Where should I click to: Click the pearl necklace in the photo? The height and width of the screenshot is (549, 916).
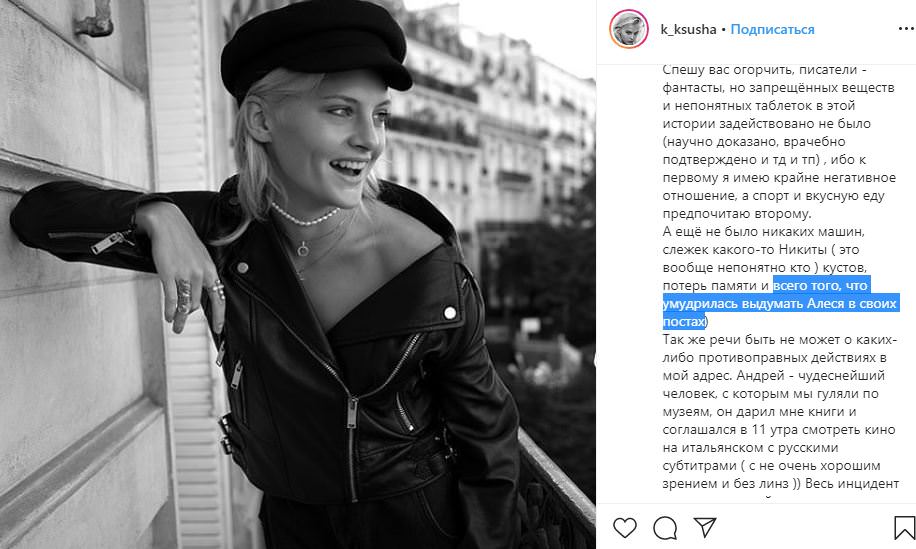[x=304, y=216]
